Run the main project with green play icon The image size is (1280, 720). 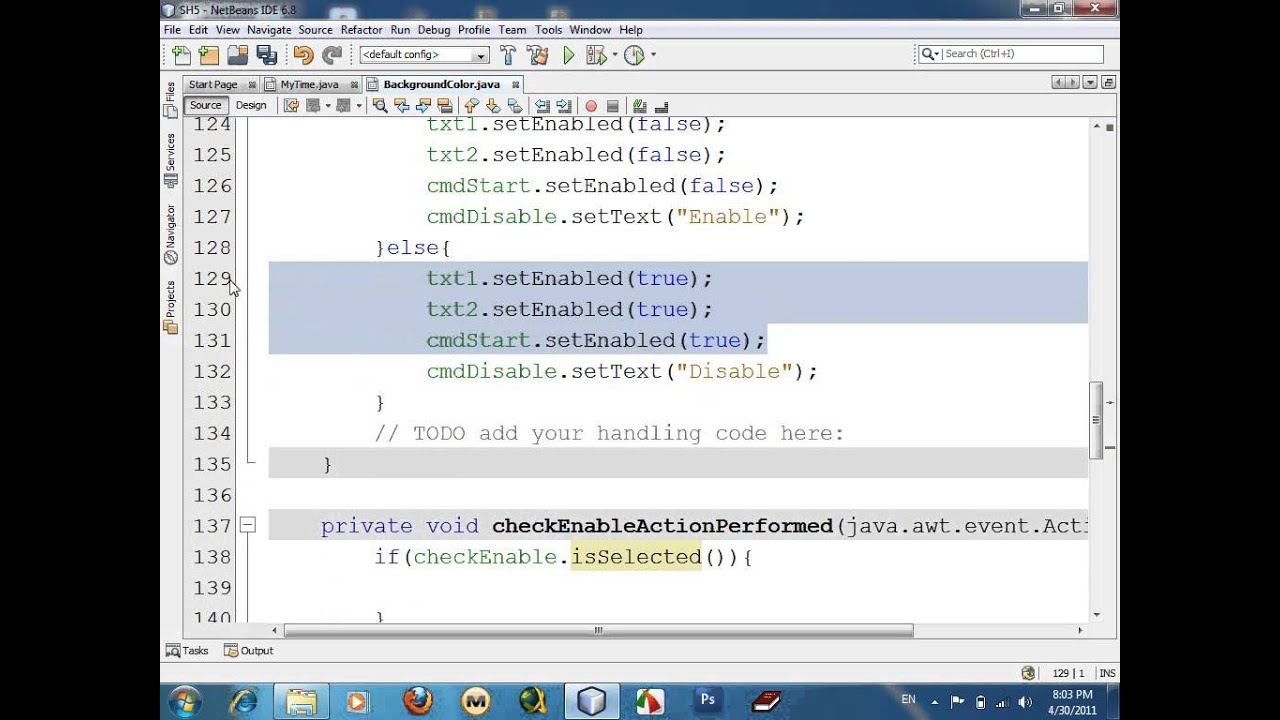(568, 55)
